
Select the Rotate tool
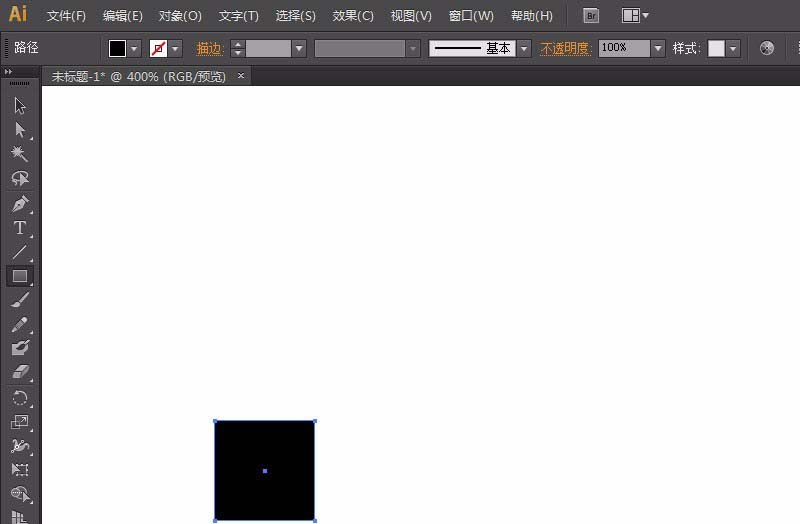[20, 398]
